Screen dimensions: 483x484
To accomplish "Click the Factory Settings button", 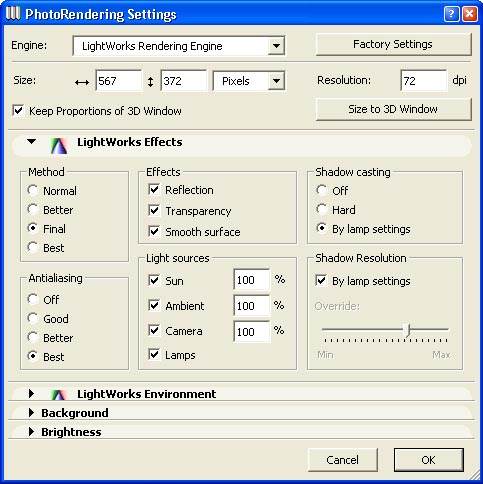I will (x=393, y=44).
